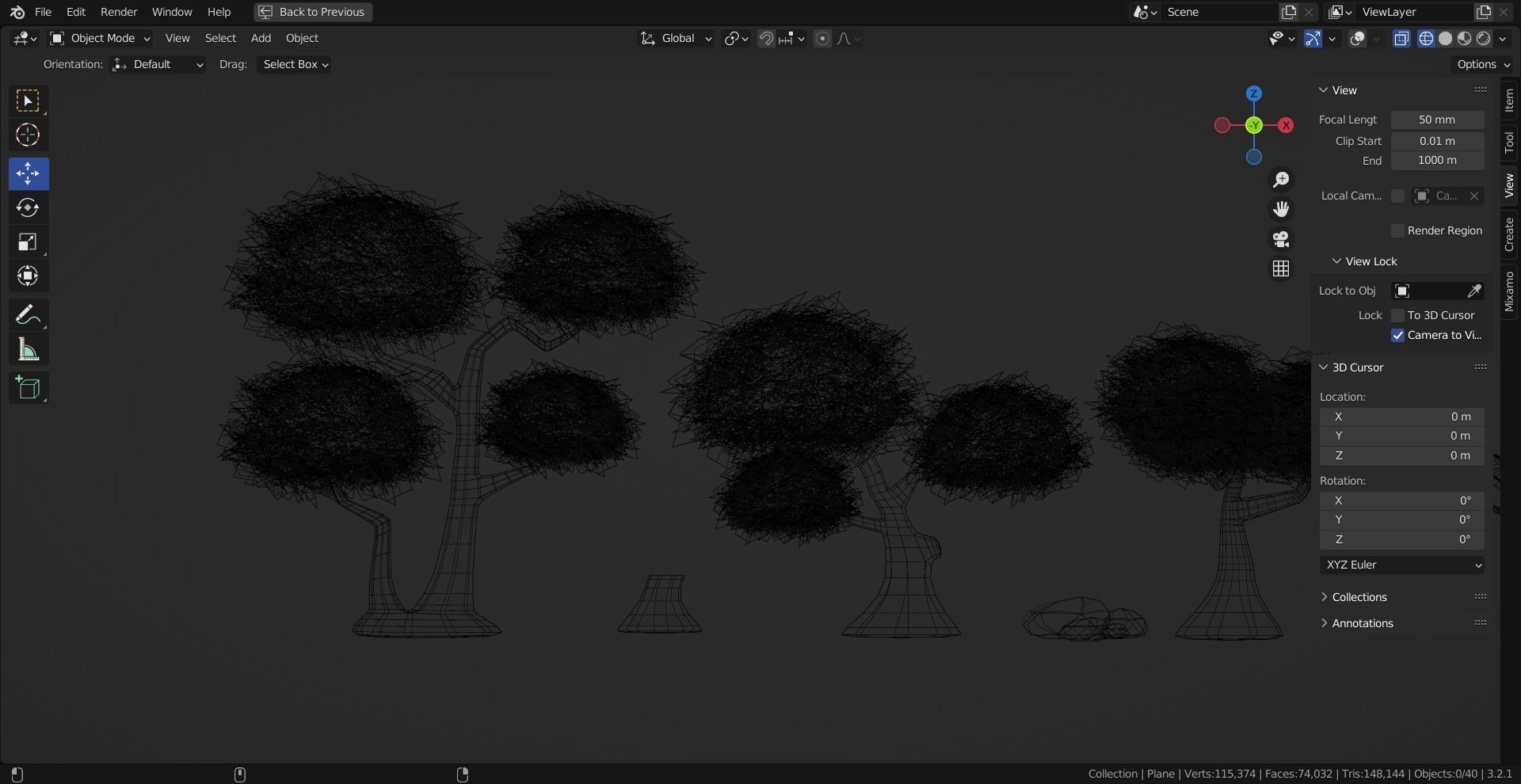The width and height of the screenshot is (1521, 784).
Task: Select the 3D Cursor tool
Action: [x=28, y=135]
